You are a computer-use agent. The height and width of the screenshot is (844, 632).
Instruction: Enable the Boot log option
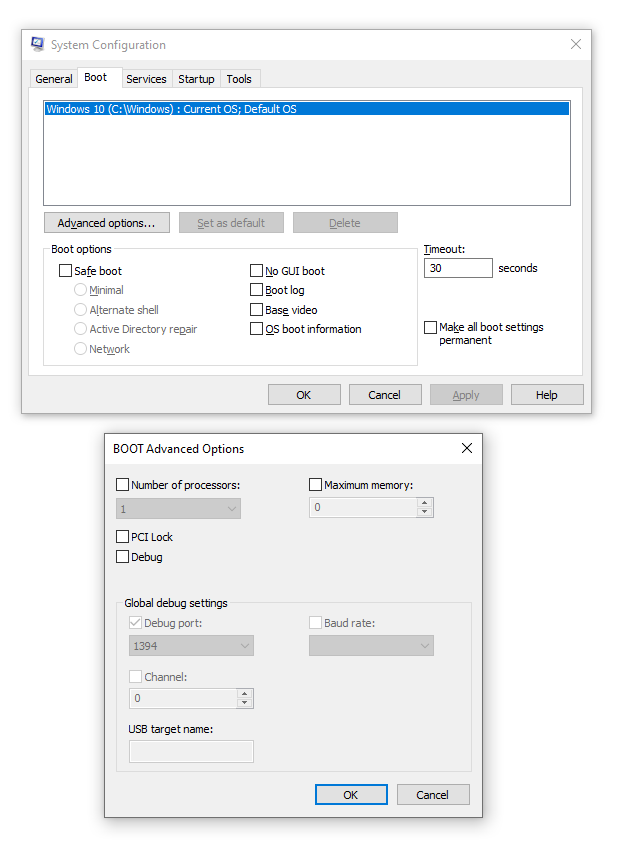point(257,290)
